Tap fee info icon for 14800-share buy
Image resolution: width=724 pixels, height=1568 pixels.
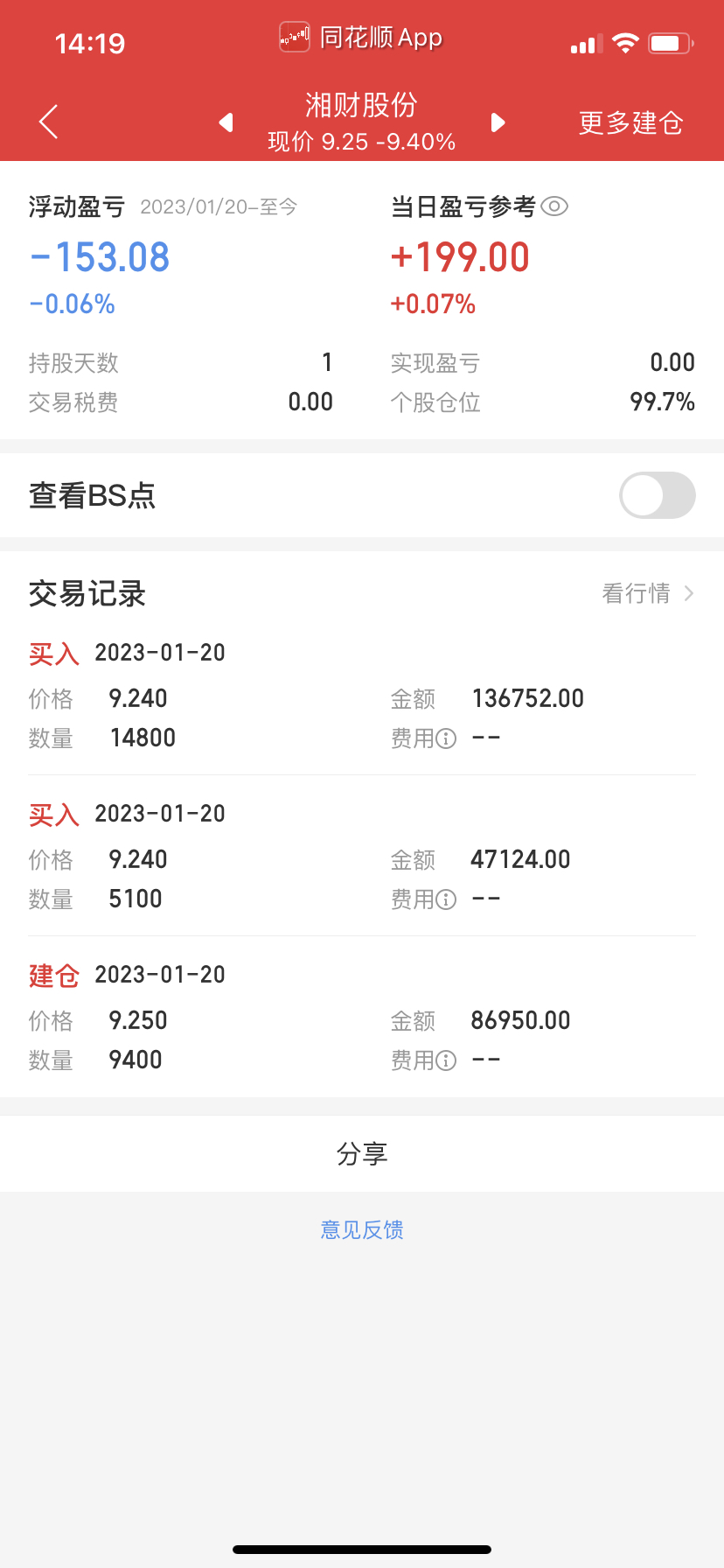pyautogui.click(x=446, y=738)
